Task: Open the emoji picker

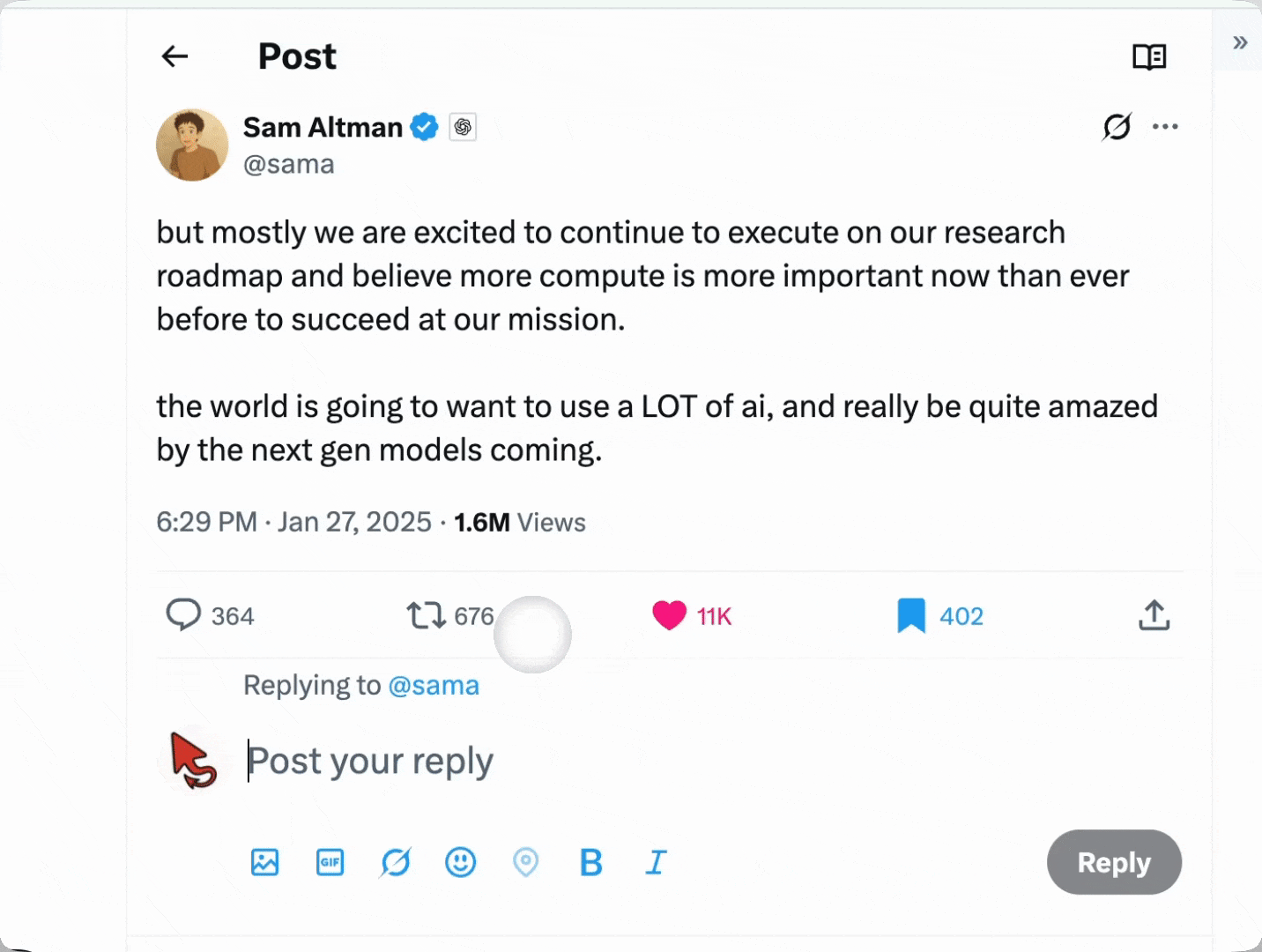Action: [x=462, y=862]
